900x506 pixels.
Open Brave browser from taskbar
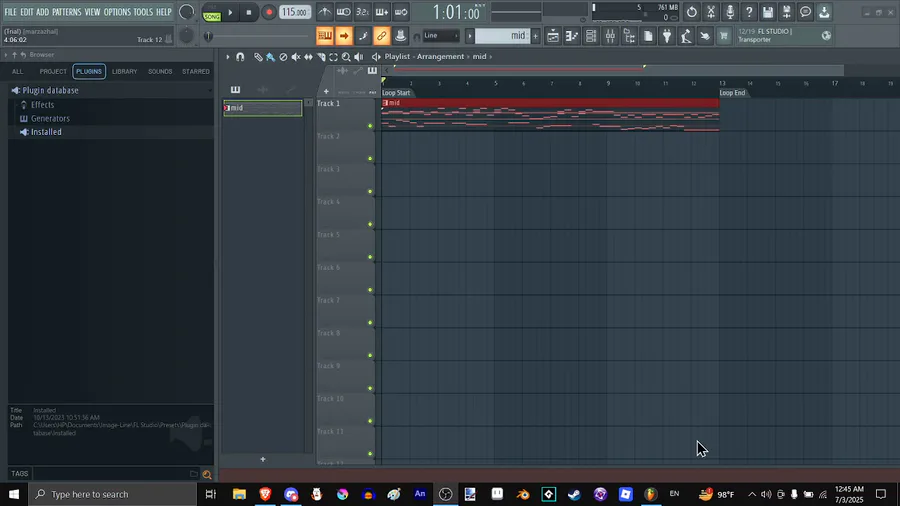click(265, 494)
